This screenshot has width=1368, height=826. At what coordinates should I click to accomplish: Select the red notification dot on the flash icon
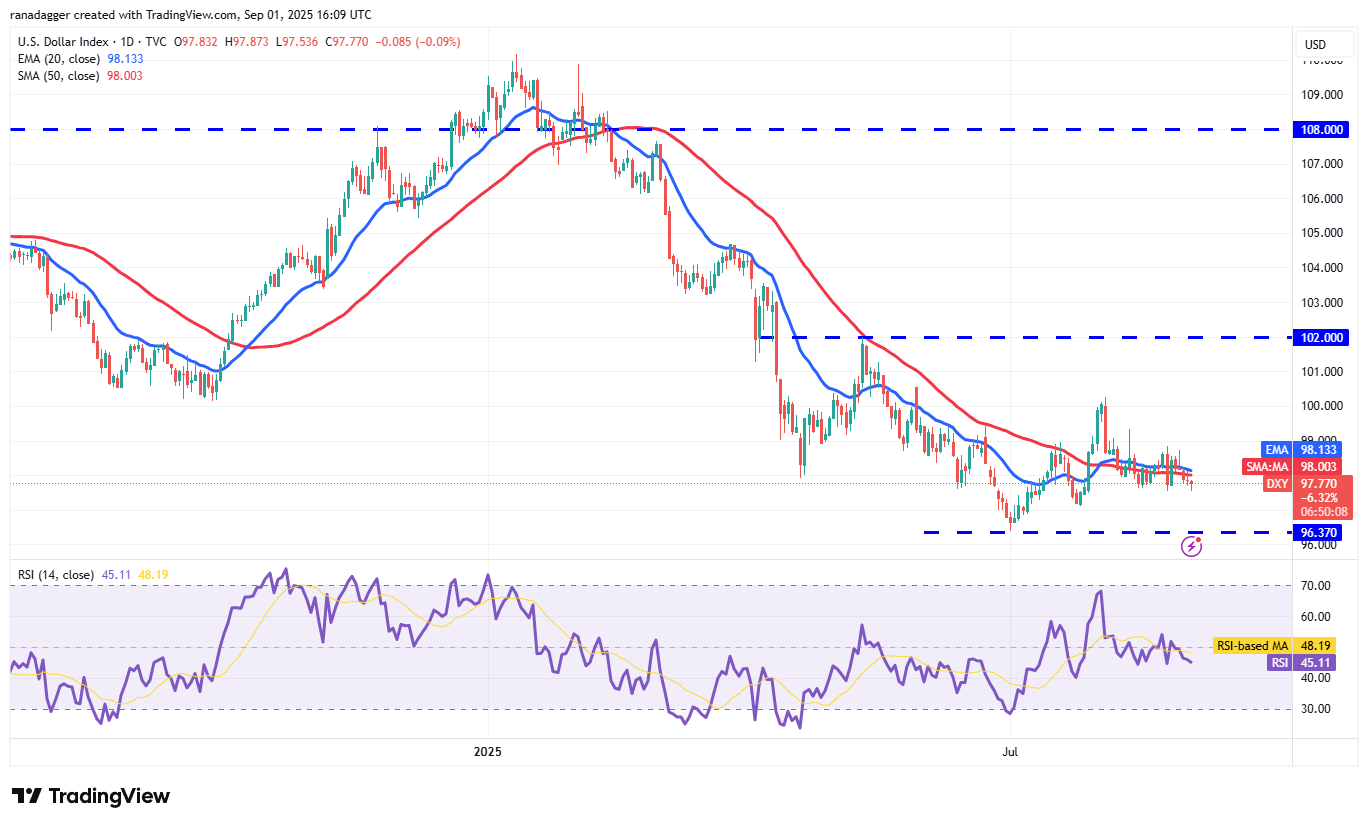coord(1199,539)
